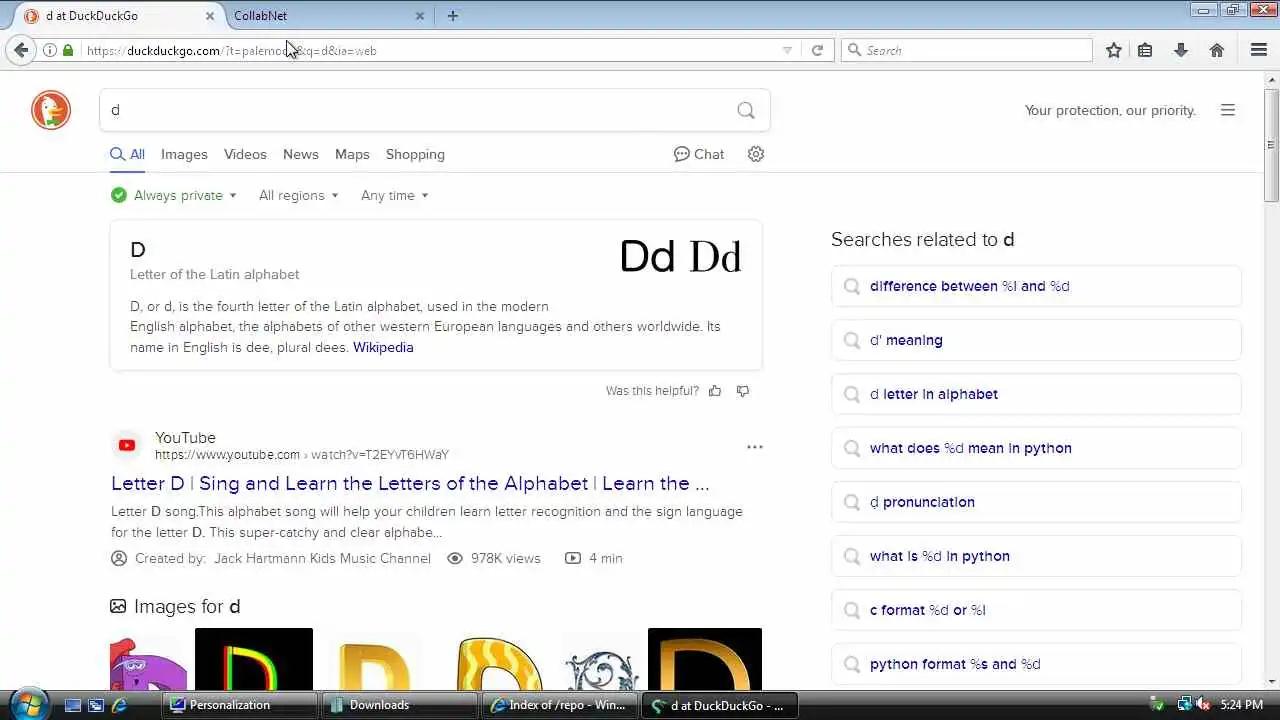The height and width of the screenshot is (720, 1280).
Task: Search related: c format %d or %l
Action: tap(1036, 610)
